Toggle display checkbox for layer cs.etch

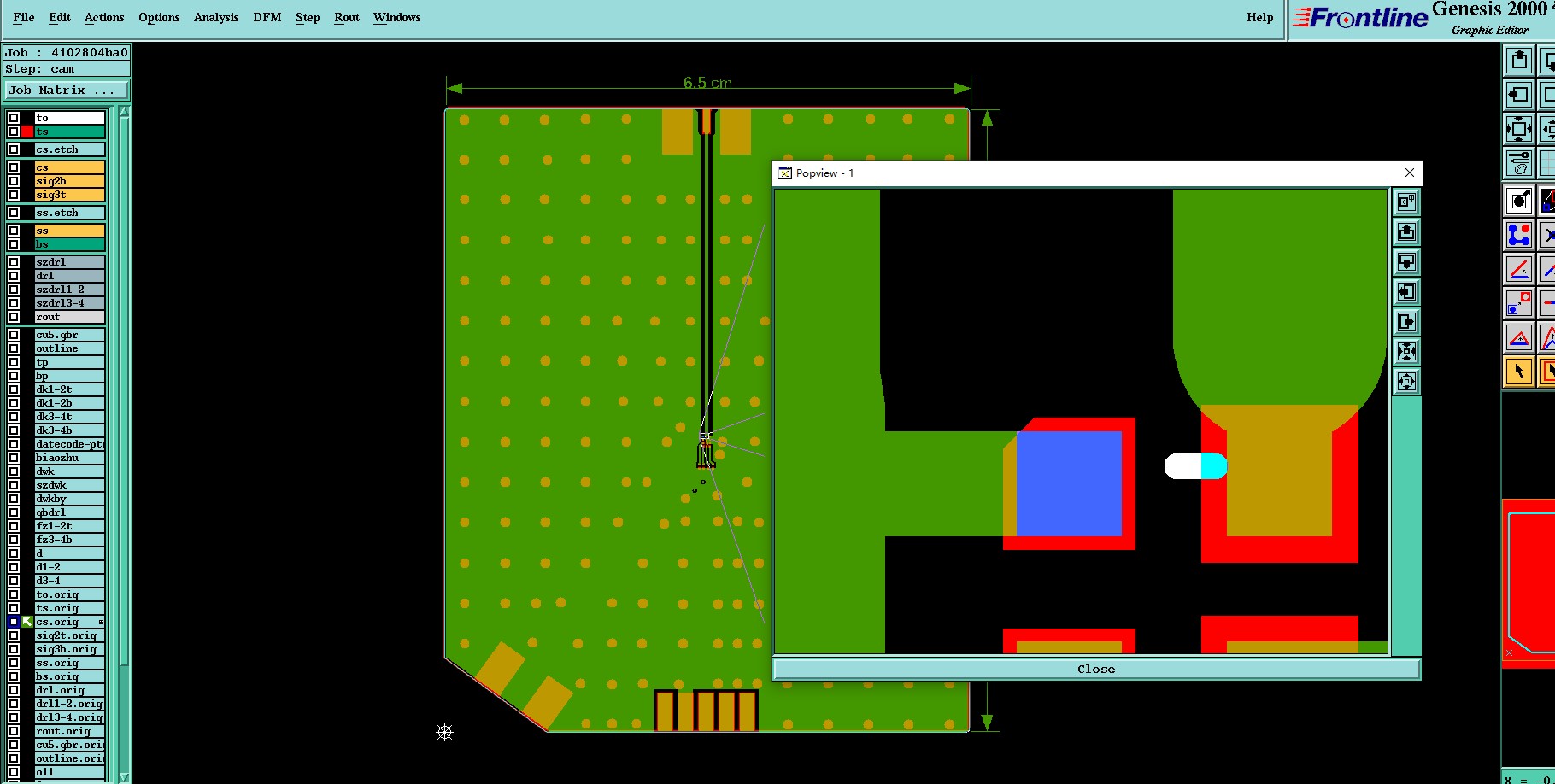[14, 149]
